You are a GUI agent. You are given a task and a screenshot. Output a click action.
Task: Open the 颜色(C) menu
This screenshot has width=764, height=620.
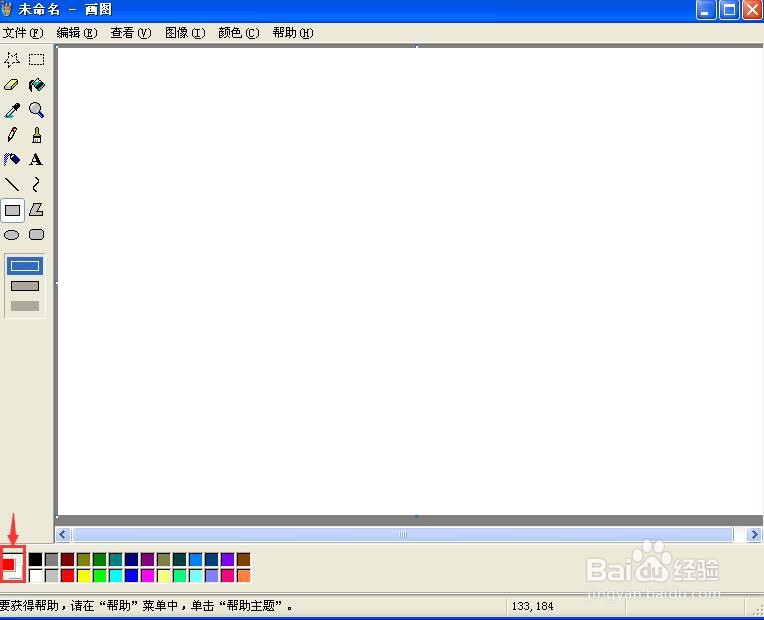pyautogui.click(x=239, y=33)
